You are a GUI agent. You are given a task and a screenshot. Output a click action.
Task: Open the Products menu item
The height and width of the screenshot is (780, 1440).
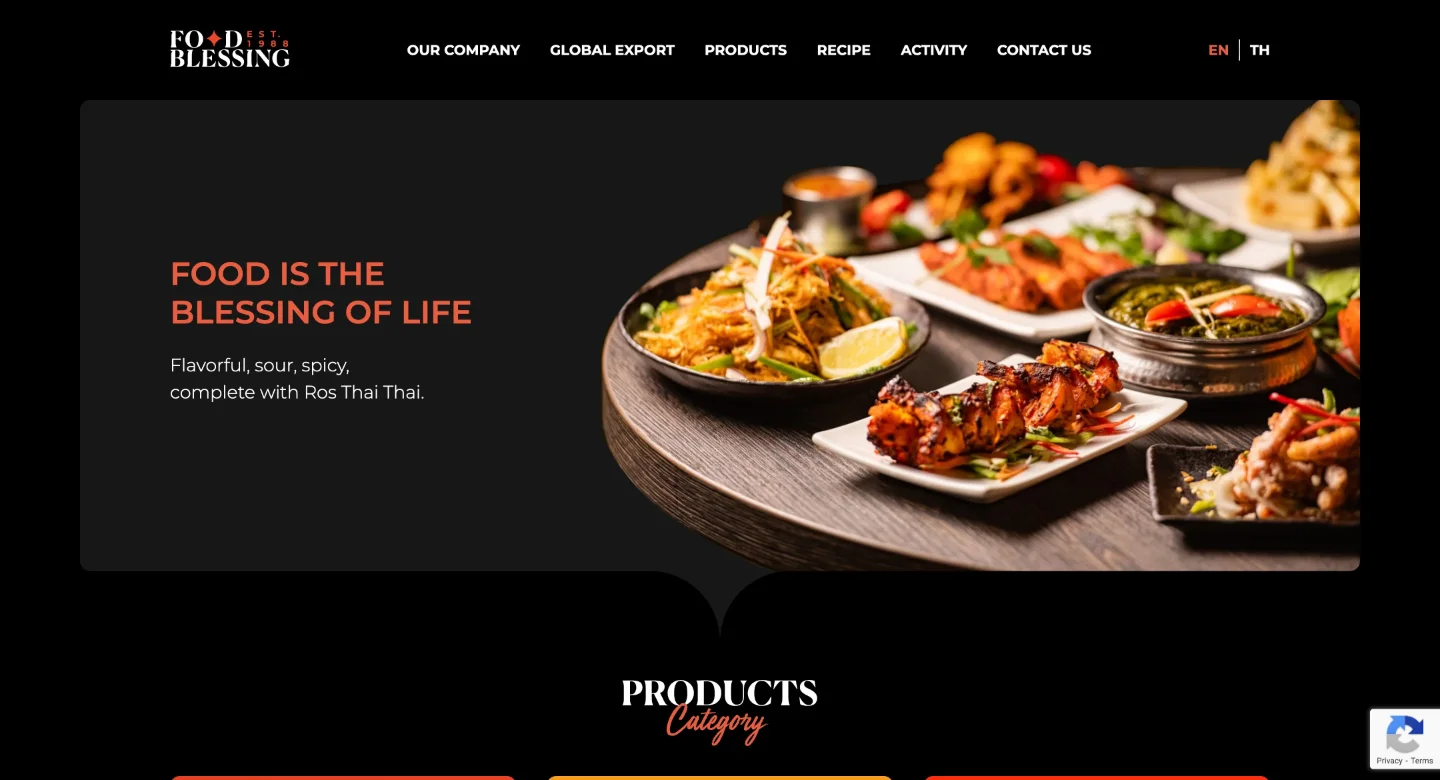coord(745,50)
